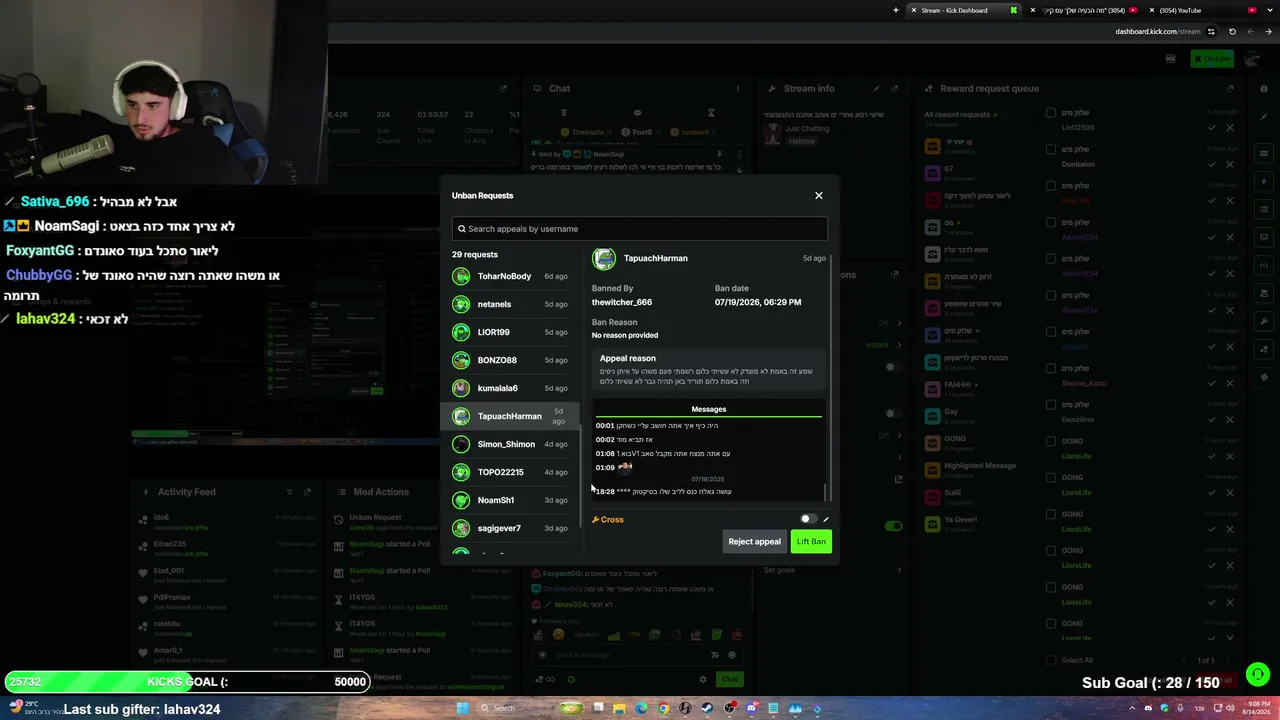Open Microsoft Edge from the taskbar

point(641,708)
